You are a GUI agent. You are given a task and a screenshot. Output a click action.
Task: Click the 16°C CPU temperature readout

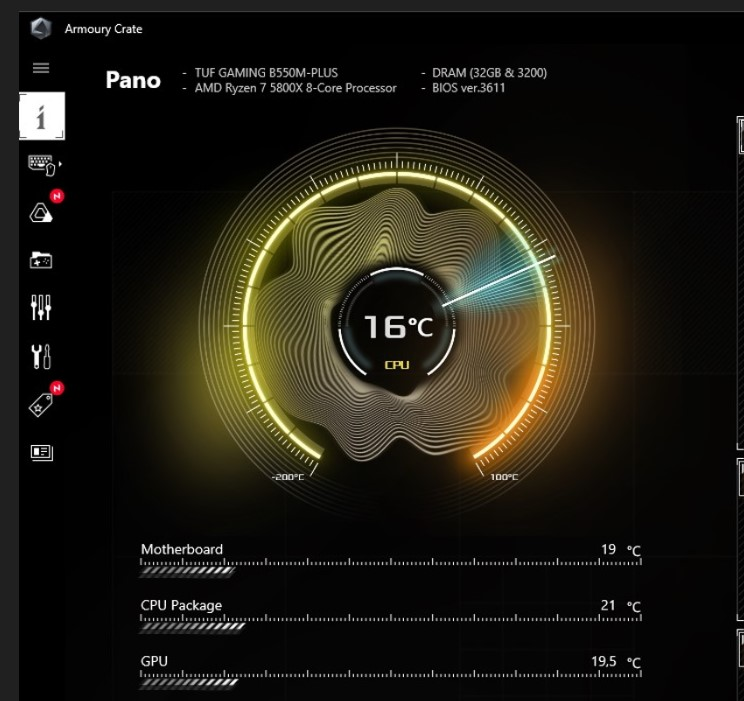(x=398, y=327)
